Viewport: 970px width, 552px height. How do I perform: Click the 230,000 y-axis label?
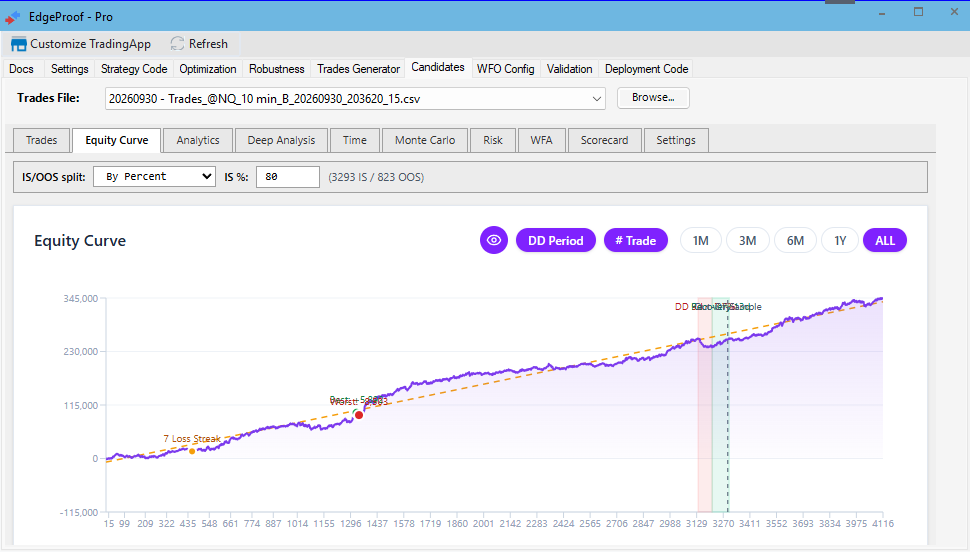[80, 351]
